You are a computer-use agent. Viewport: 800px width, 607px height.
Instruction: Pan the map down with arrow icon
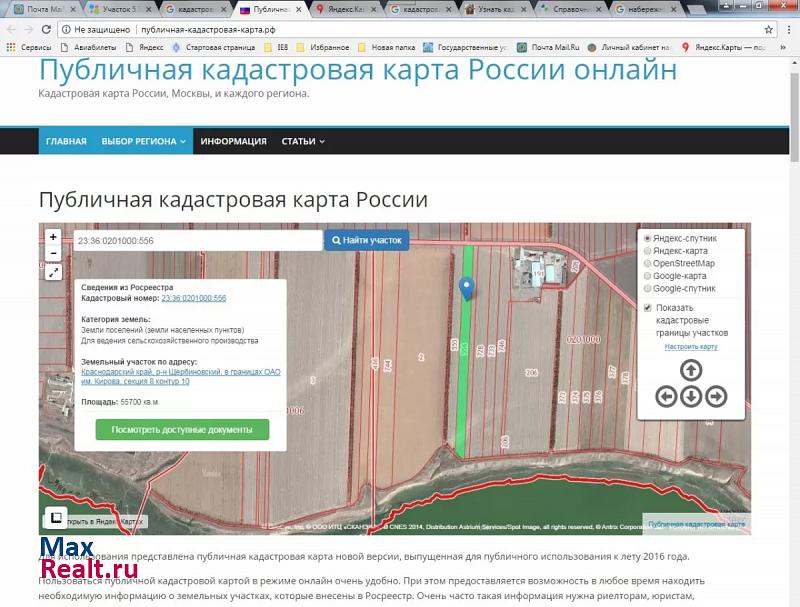(691, 396)
